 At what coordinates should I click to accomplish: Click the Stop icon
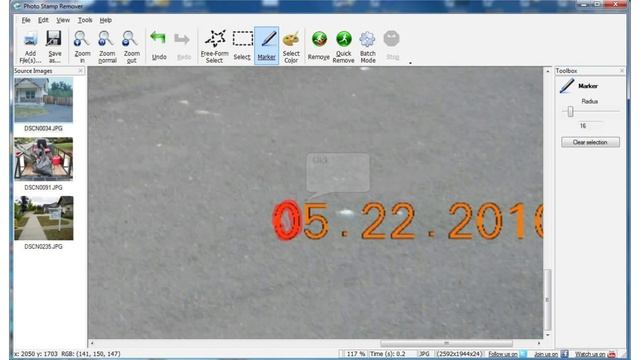click(392, 39)
